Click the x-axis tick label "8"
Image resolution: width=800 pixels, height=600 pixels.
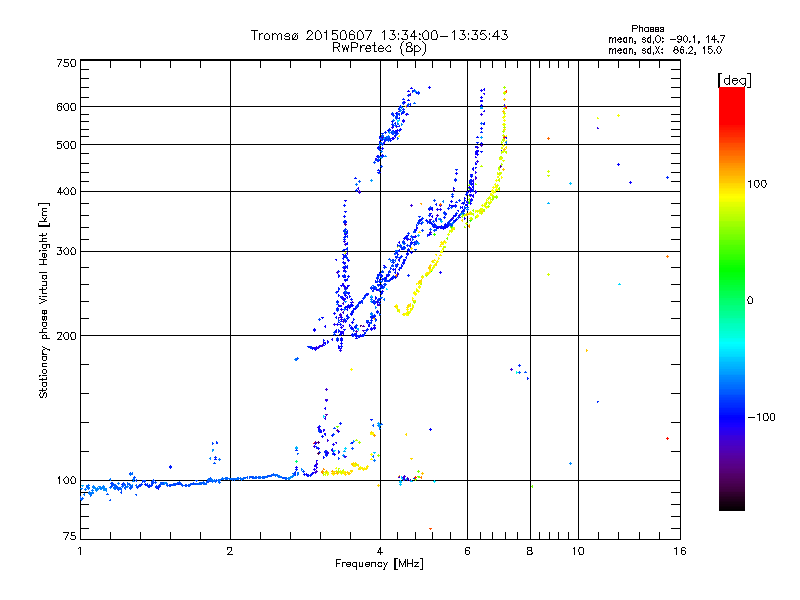pos(530,551)
